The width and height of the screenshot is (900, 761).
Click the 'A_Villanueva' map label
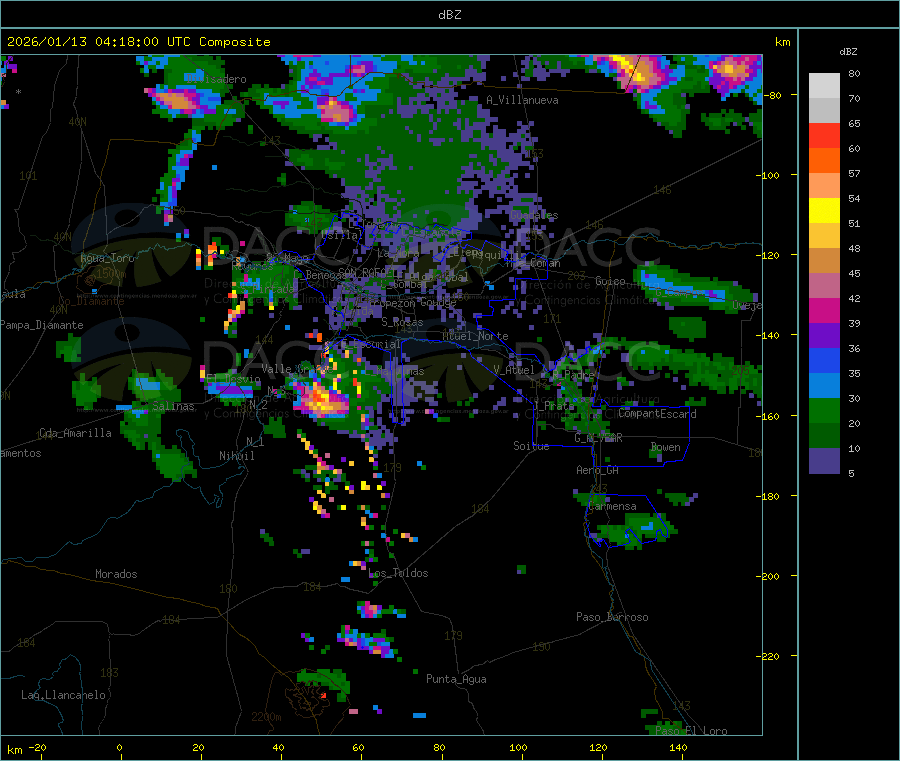pyautogui.click(x=522, y=100)
